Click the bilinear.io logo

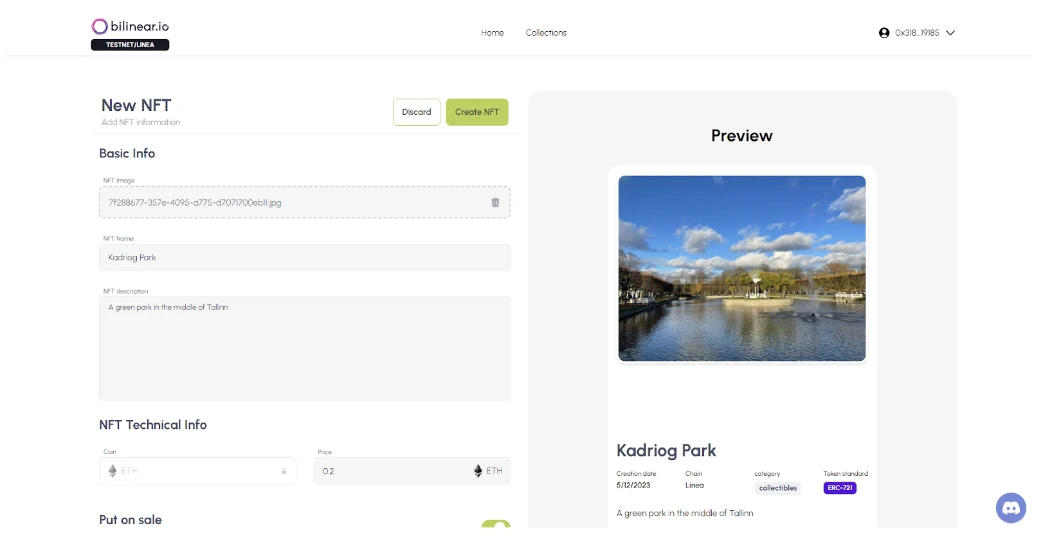pyautogui.click(x=130, y=27)
